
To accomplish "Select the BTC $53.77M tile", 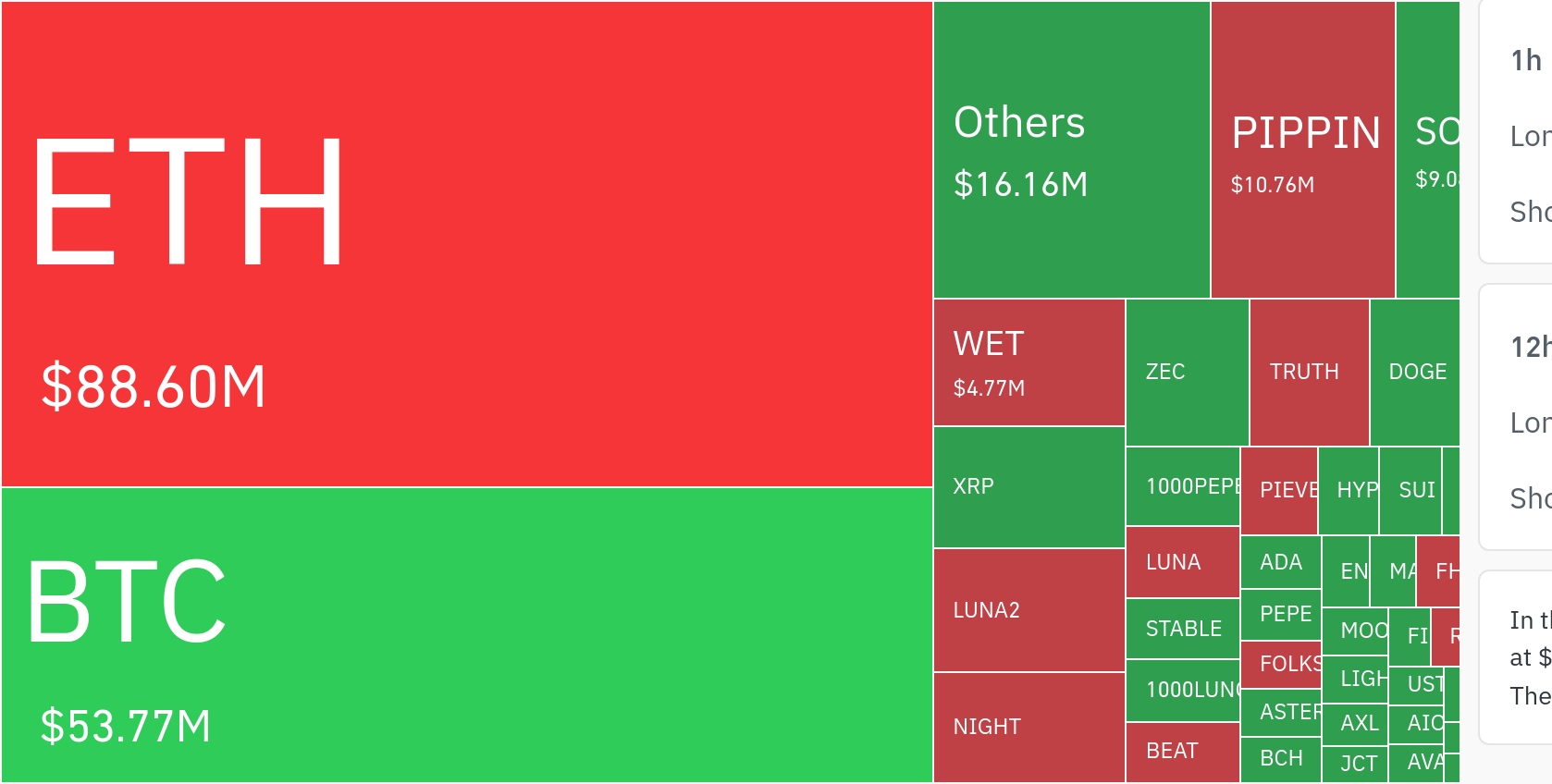I will [466, 634].
